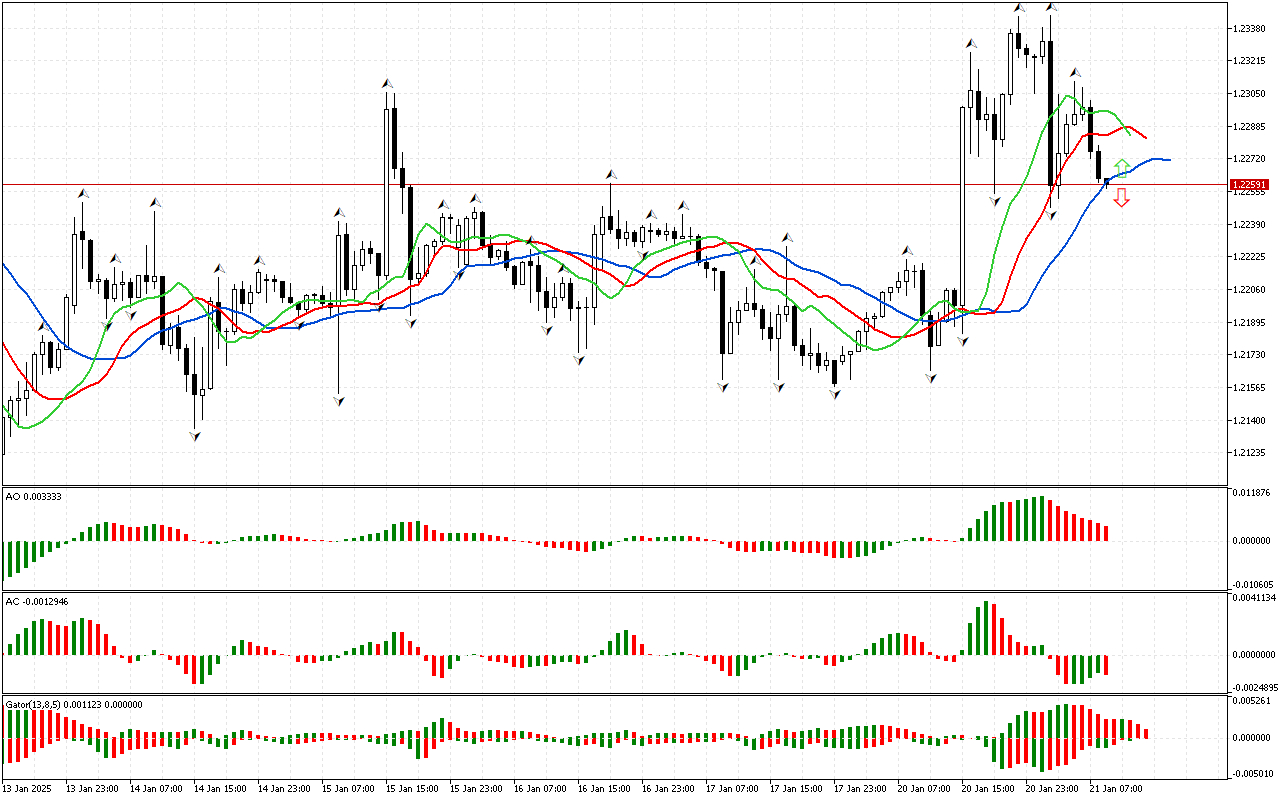The image size is (1280, 800).
Task: Click the 1.21235 price scale label
Action: point(1250,453)
